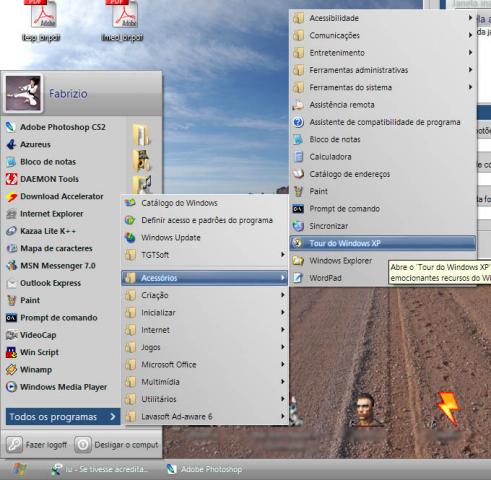The width and height of the screenshot is (491, 480).
Task: Click the Desligar o computador button
Action: point(117,445)
